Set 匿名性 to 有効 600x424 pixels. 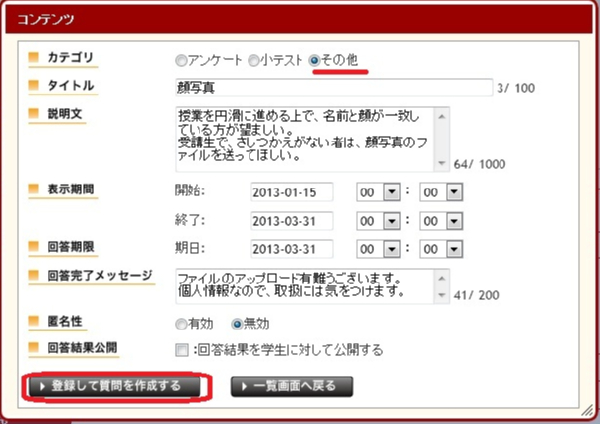[x=180, y=324]
